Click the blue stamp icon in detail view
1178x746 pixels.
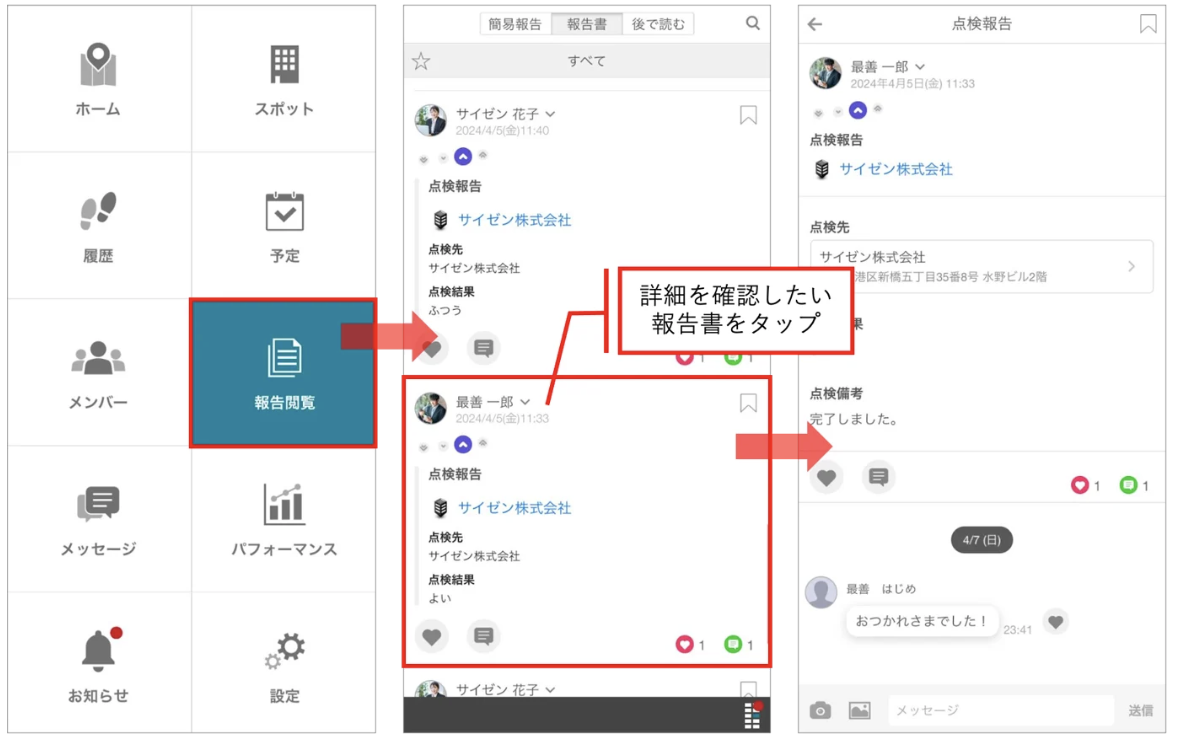858,110
